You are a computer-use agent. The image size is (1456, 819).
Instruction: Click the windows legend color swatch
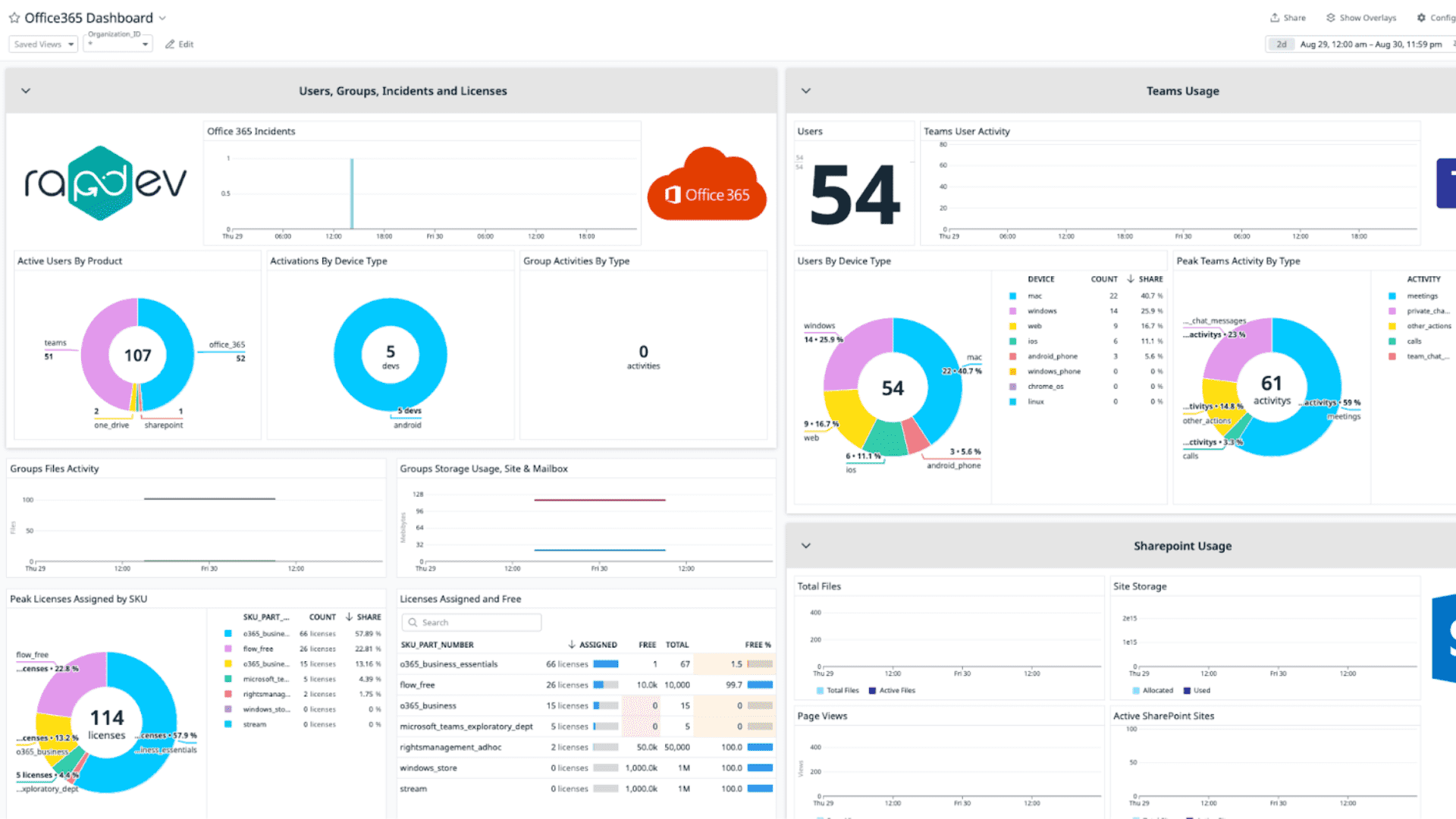1012,311
